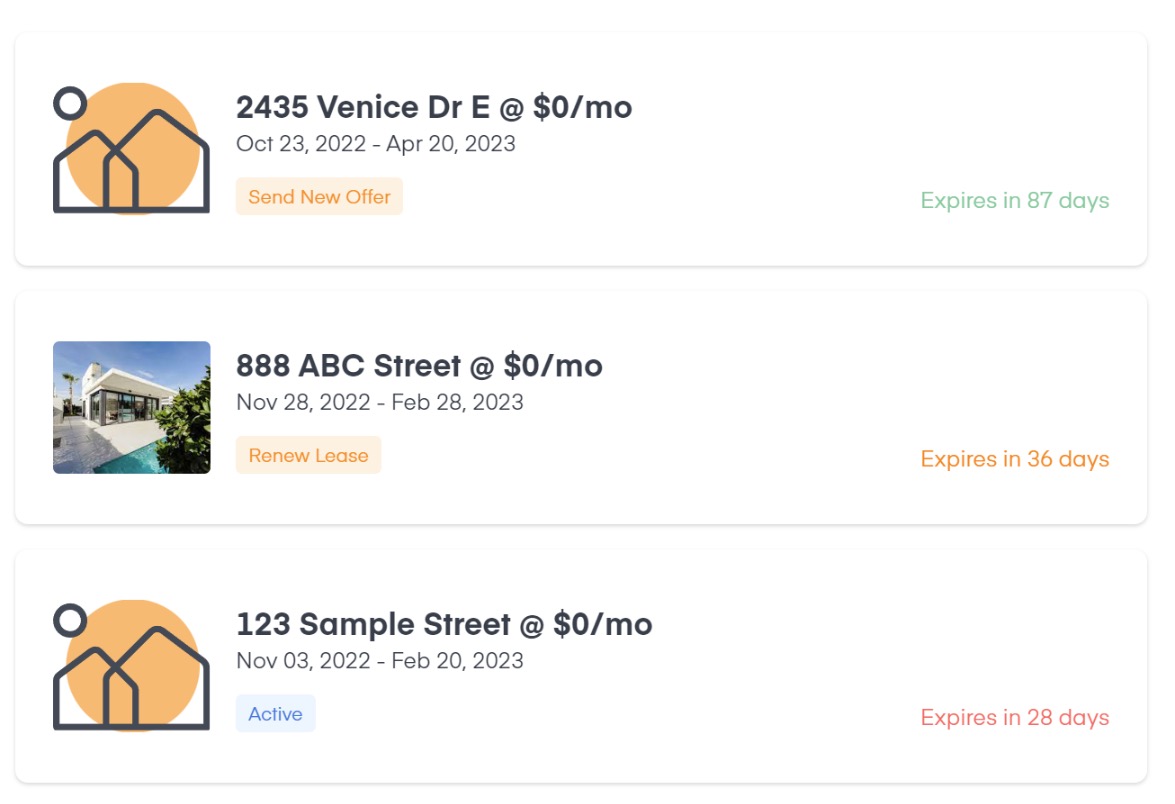1175x804 pixels.
Task: Click the Nov 28, 2022 - Feb 28, 2023 date range
Action: coord(379,402)
